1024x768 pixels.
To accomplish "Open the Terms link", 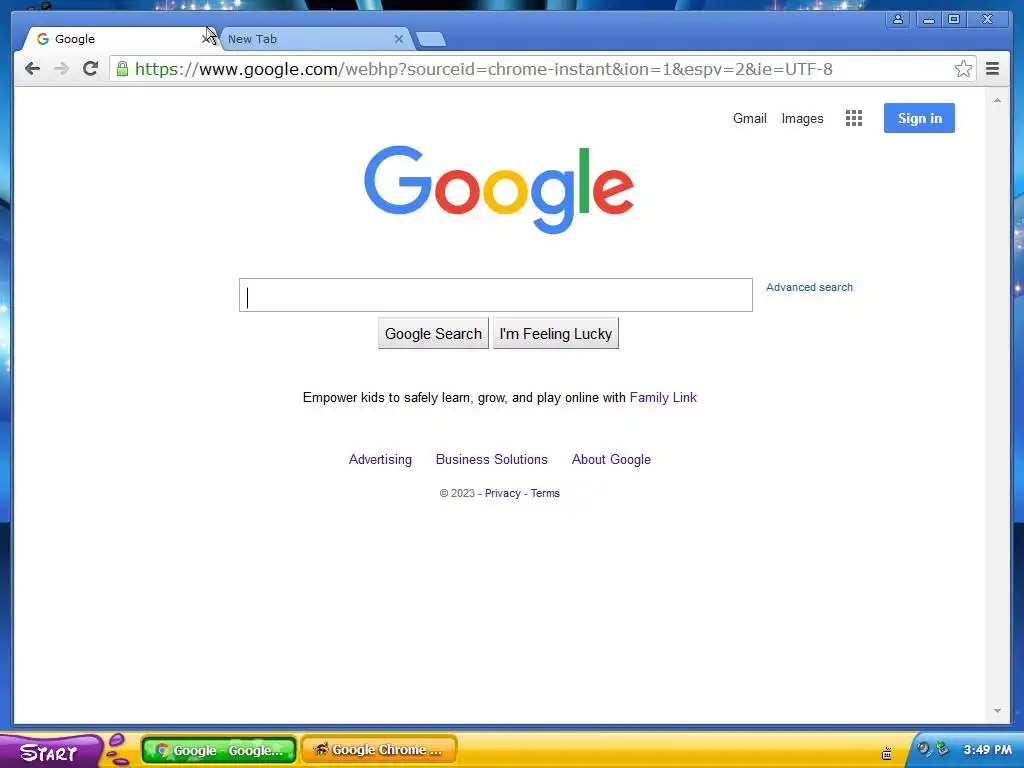I will [545, 493].
